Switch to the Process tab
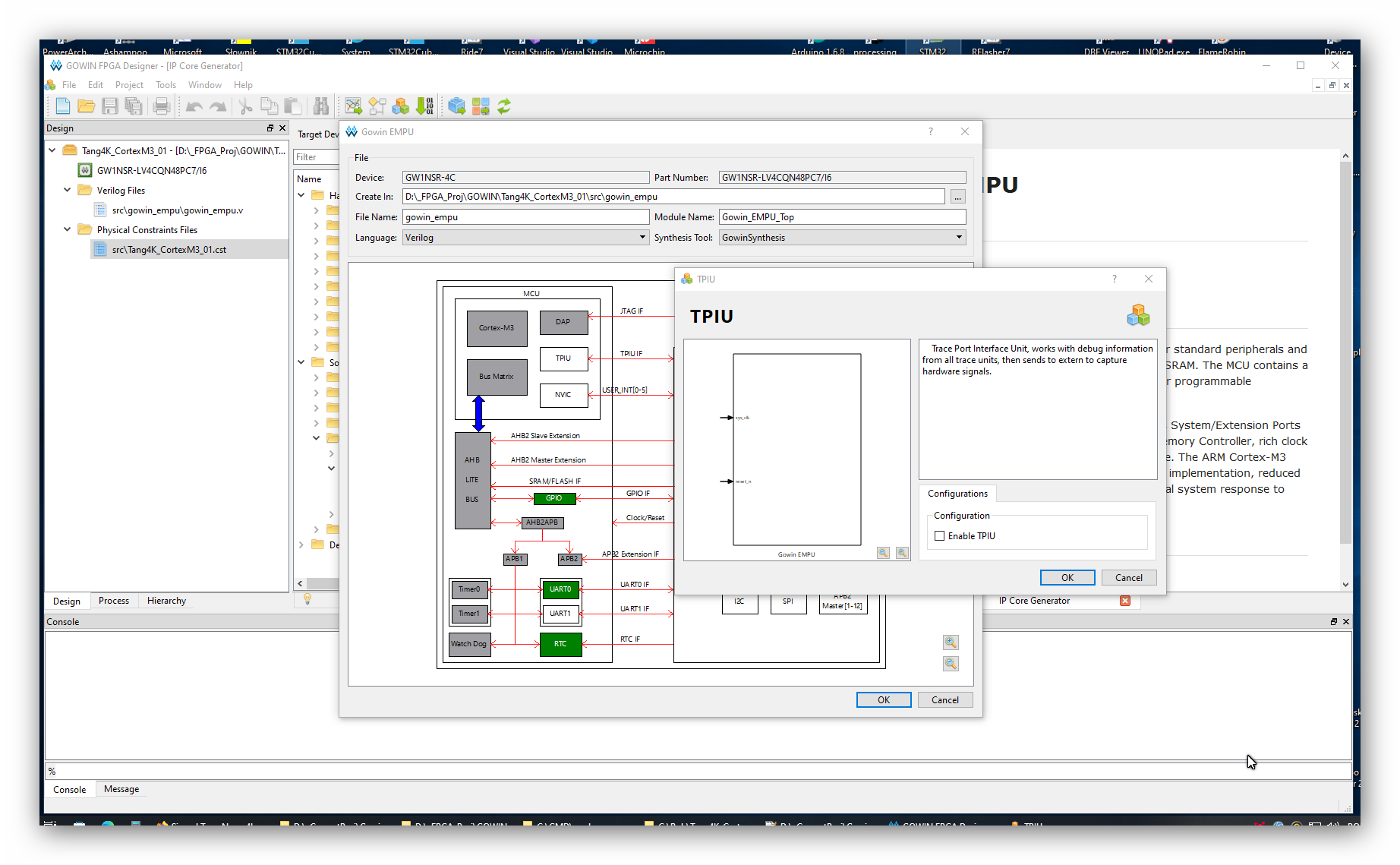Screen dimensions: 1400x865 tap(114, 601)
